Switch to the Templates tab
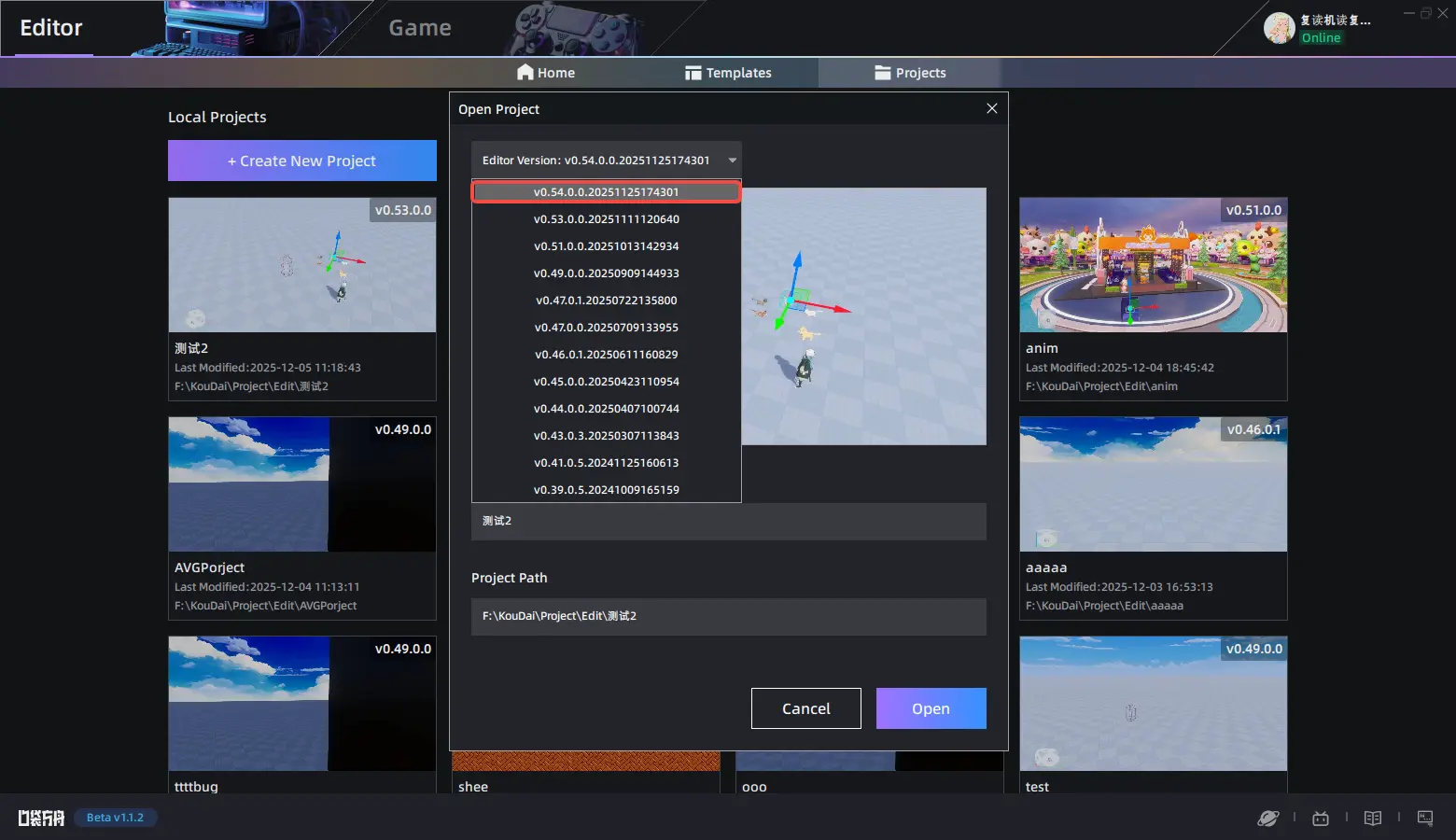This screenshot has width=1456, height=840. pyautogui.click(x=728, y=73)
